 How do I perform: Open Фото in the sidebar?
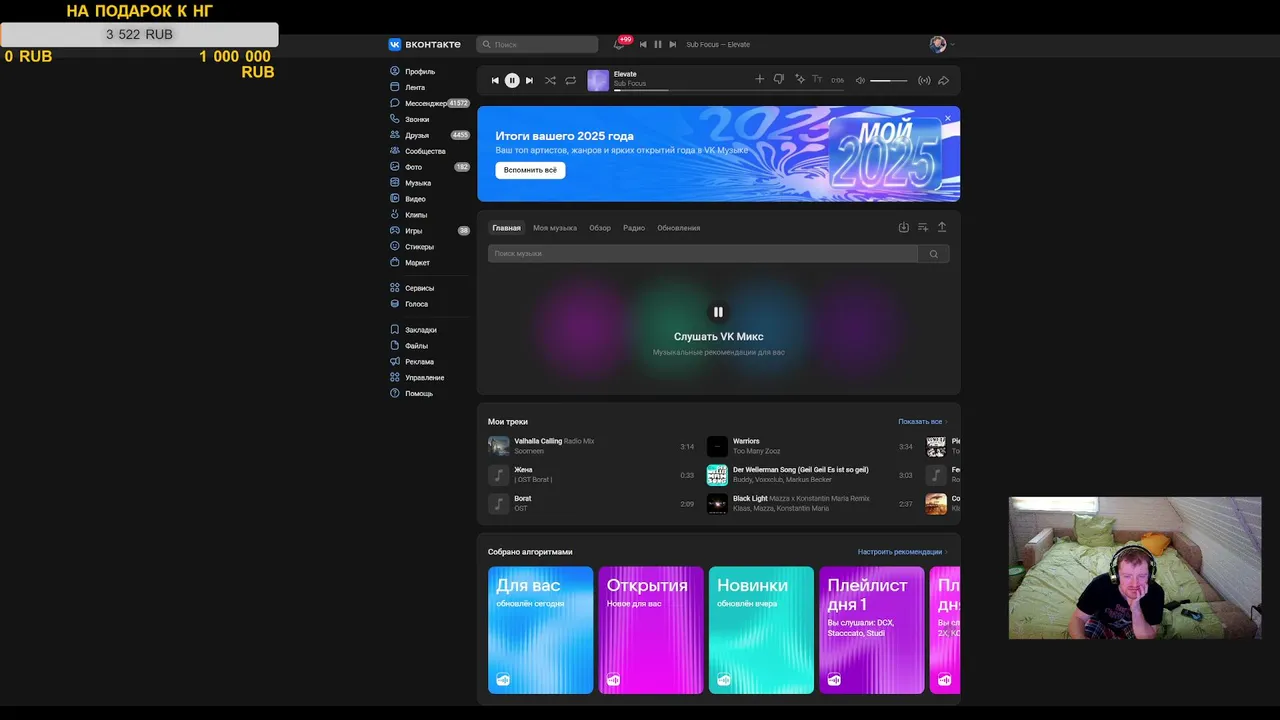429,168
